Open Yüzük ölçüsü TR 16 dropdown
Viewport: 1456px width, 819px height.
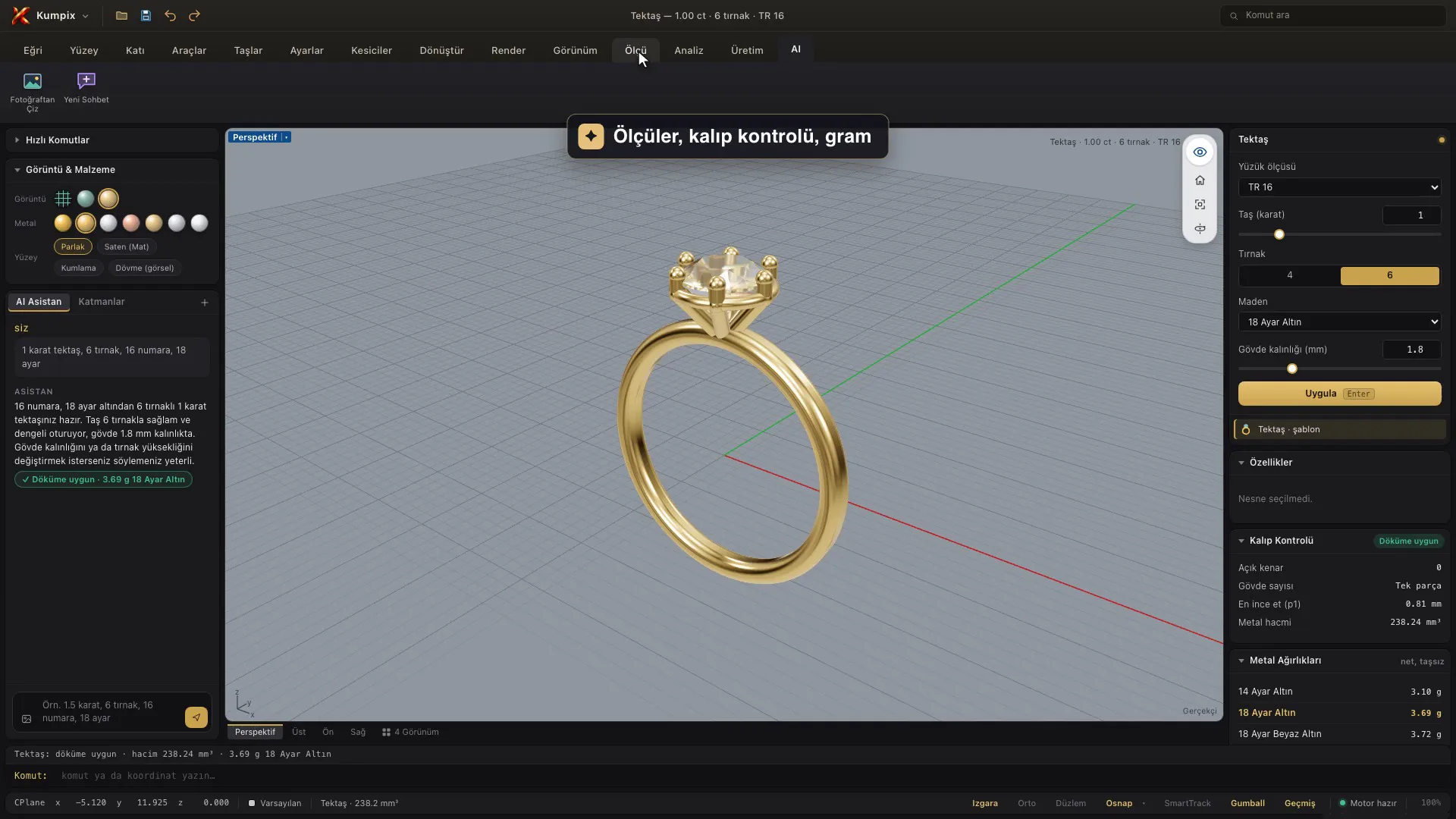(1339, 187)
